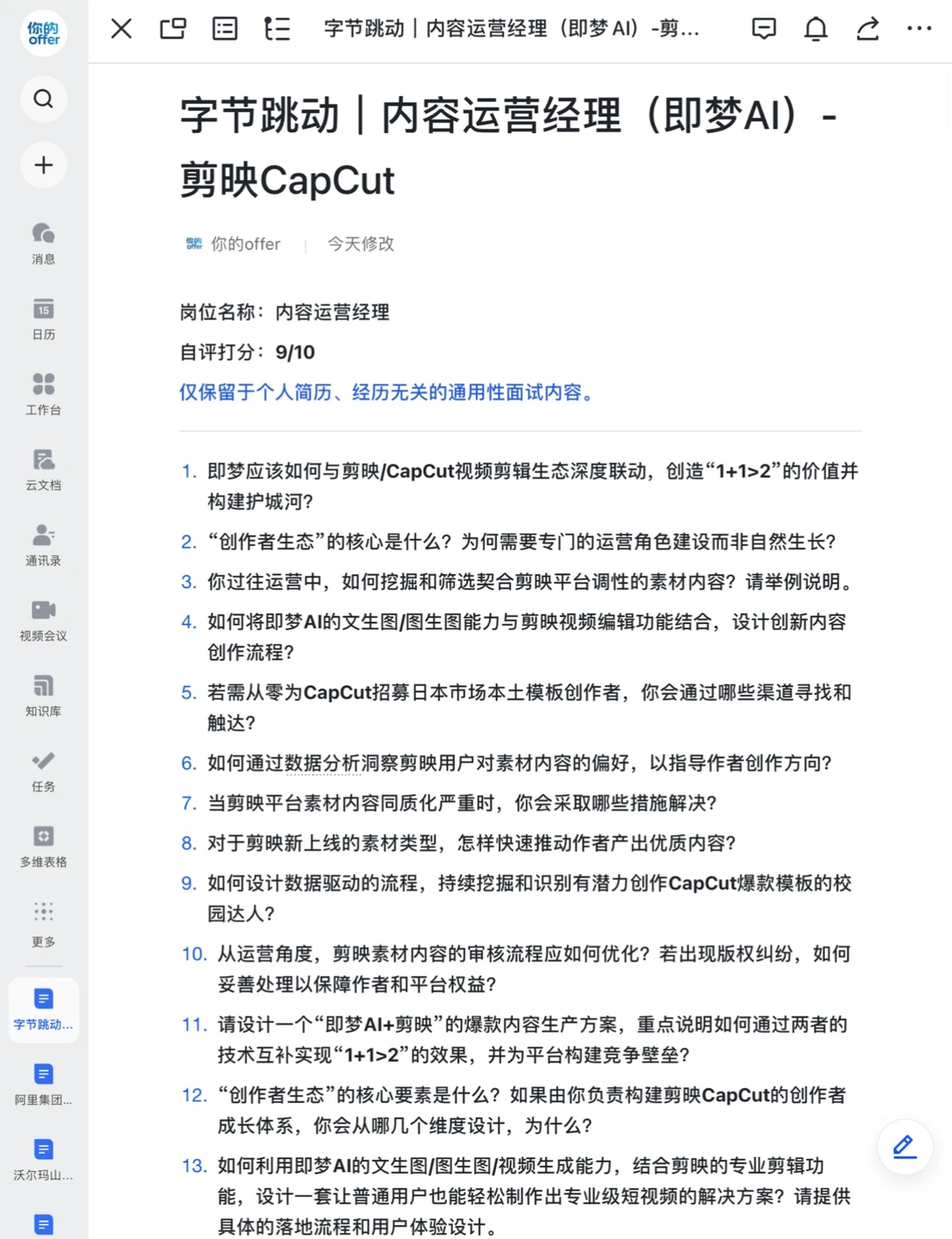The width and height of the screenshot is (952, 1239).
Task: Open 云文档 cloud documents
Action: [x=43, y=467]
